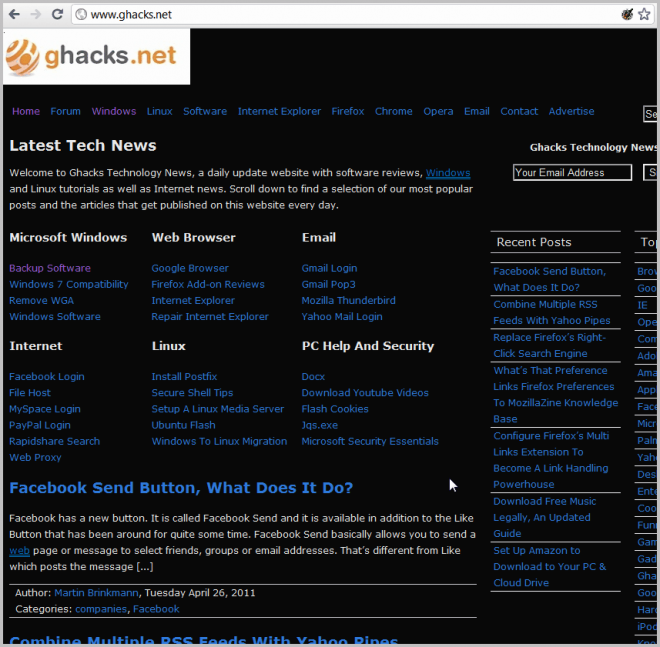The width and height of the screenshot is (660, 647).
Task: Open the Internet Explorer navigation menu item
Action: coord(279,112)
